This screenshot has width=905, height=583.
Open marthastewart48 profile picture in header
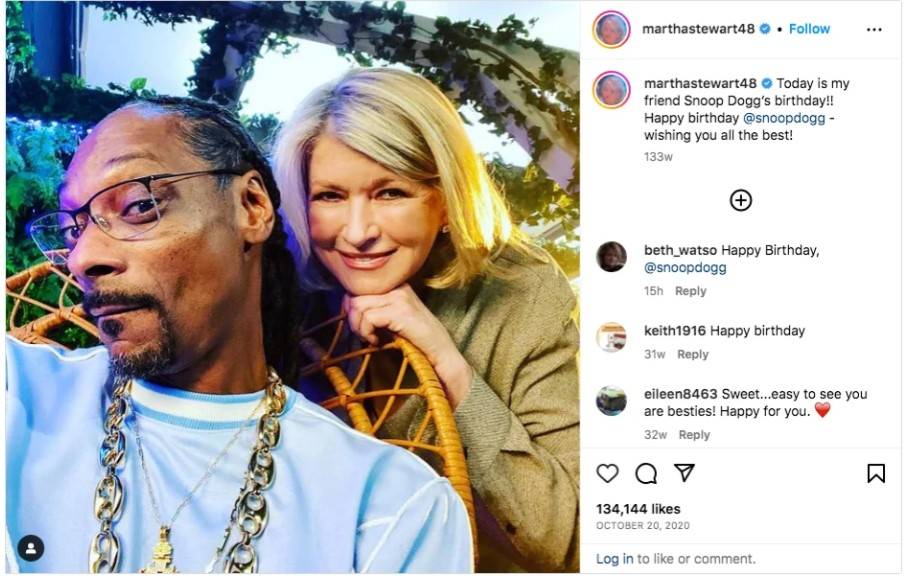pos(611,29)
